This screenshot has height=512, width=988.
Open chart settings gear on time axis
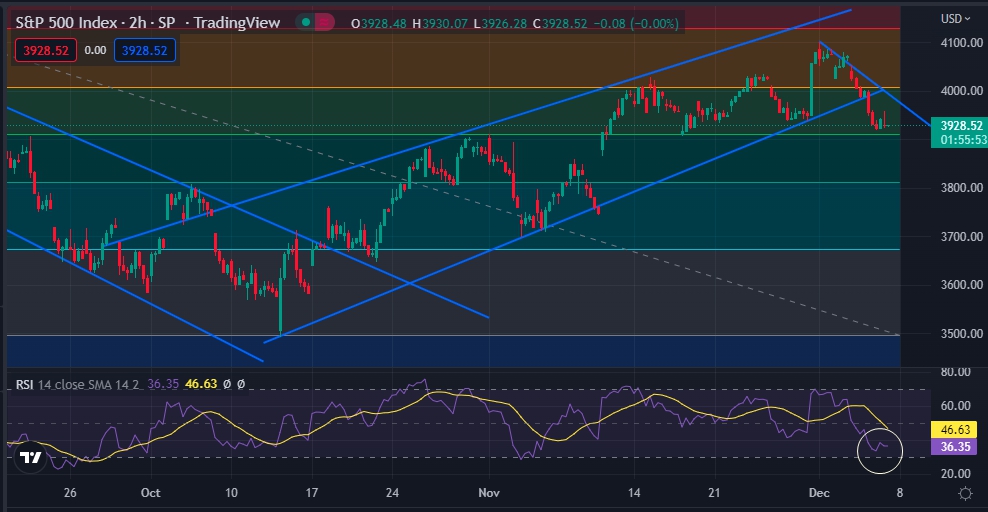click(x=965, y=493)
